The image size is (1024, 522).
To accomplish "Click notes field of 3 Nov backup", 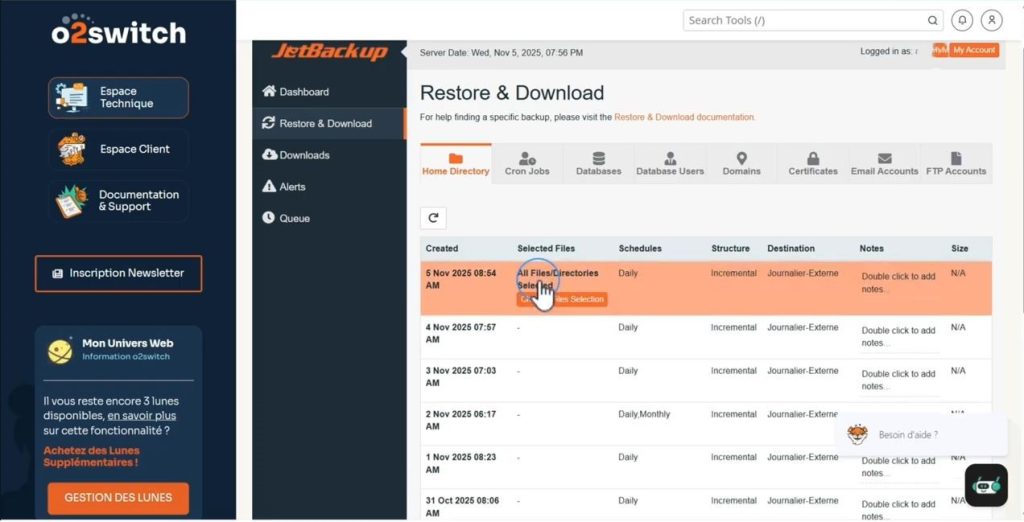I will (899, 380).
